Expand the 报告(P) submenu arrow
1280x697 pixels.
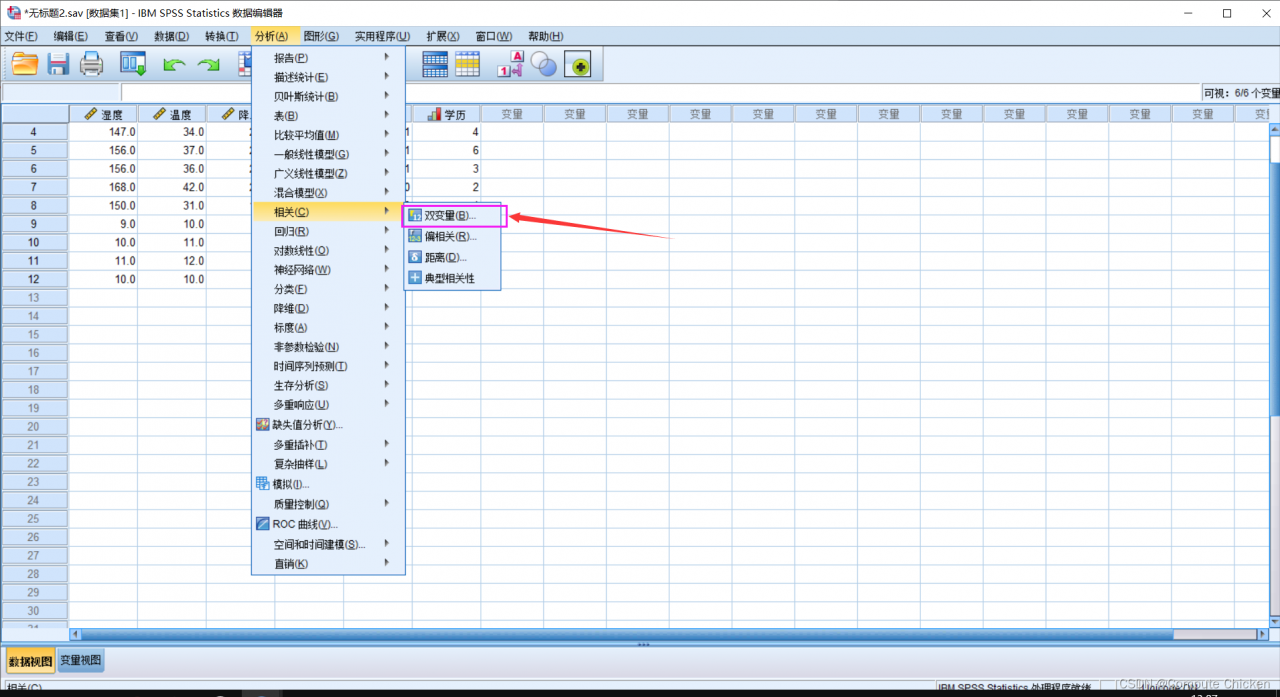point(387,58)
